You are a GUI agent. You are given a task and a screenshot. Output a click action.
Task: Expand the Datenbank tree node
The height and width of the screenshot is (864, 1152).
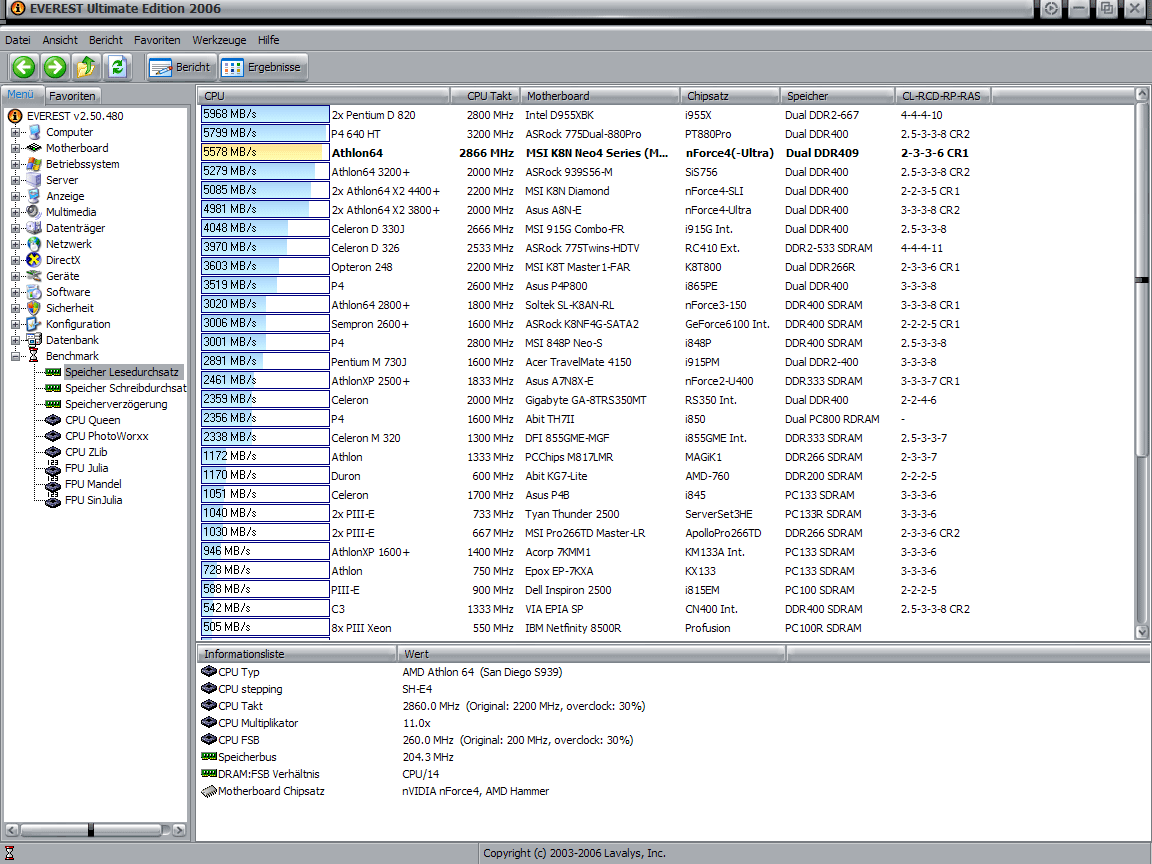[x=15, y=340]
